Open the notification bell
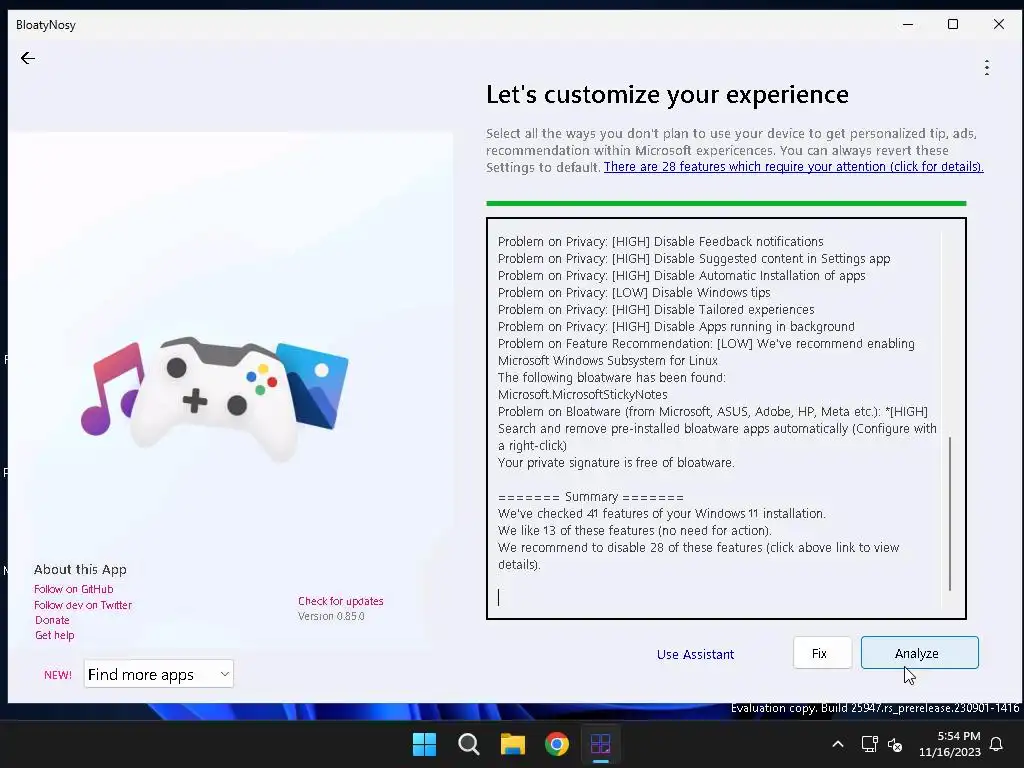 click(x=996, y=744)
